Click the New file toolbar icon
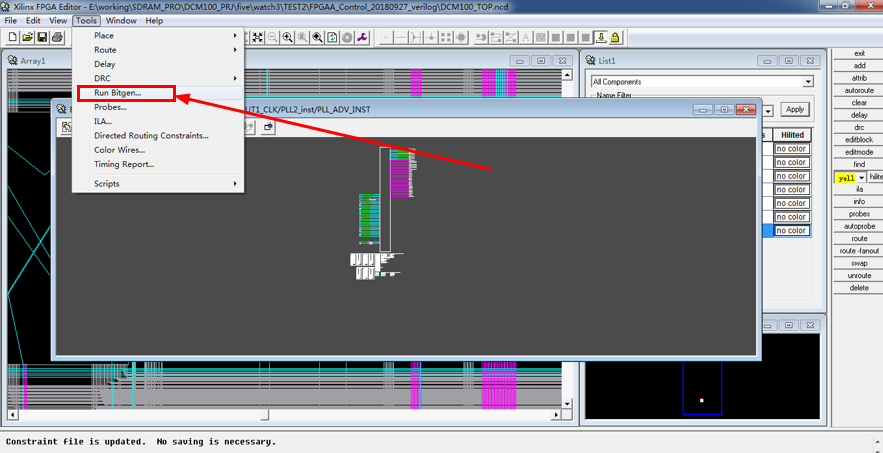883x453 pixels. (12, 38)
